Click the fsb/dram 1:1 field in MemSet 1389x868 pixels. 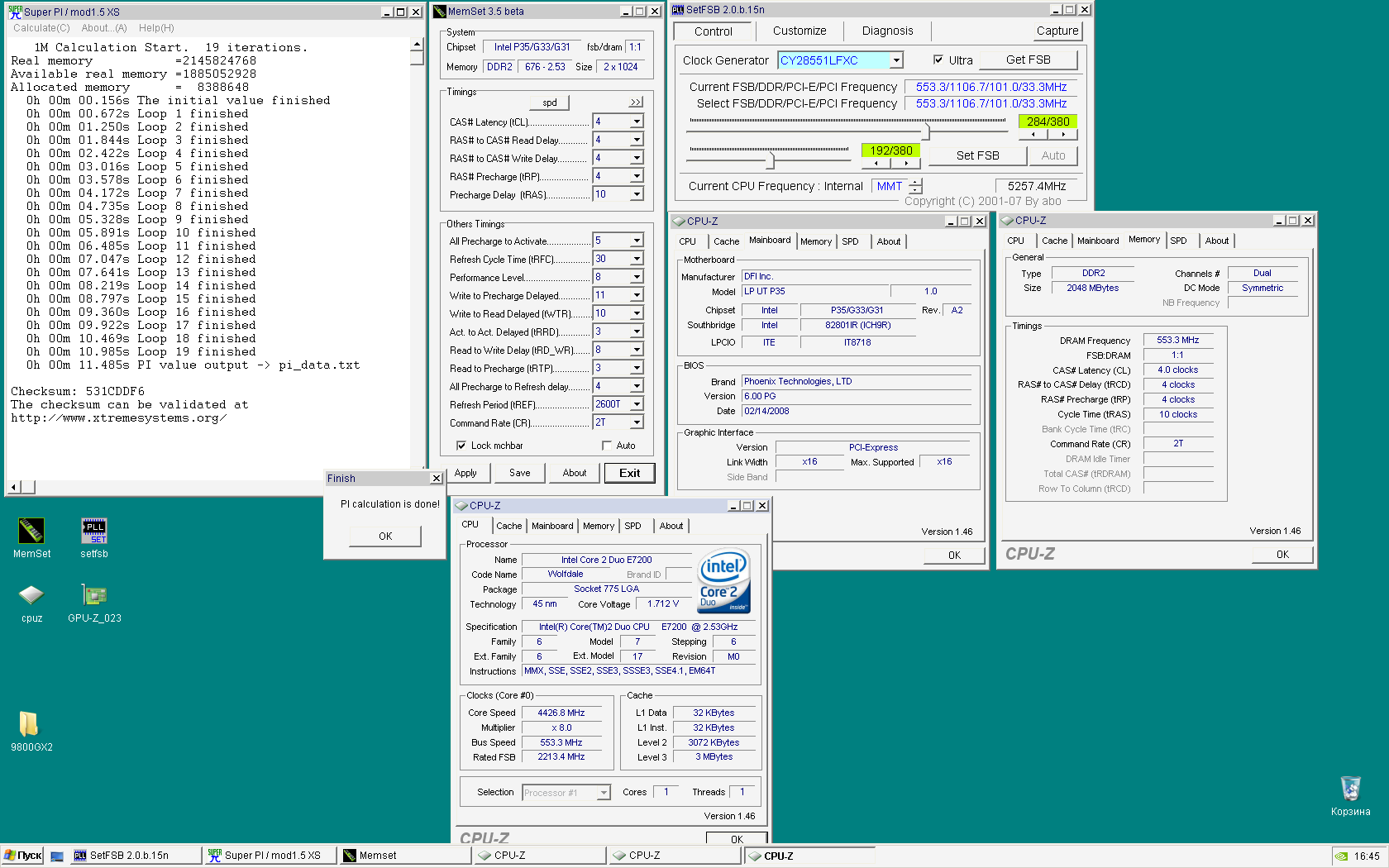click(635, 47)
